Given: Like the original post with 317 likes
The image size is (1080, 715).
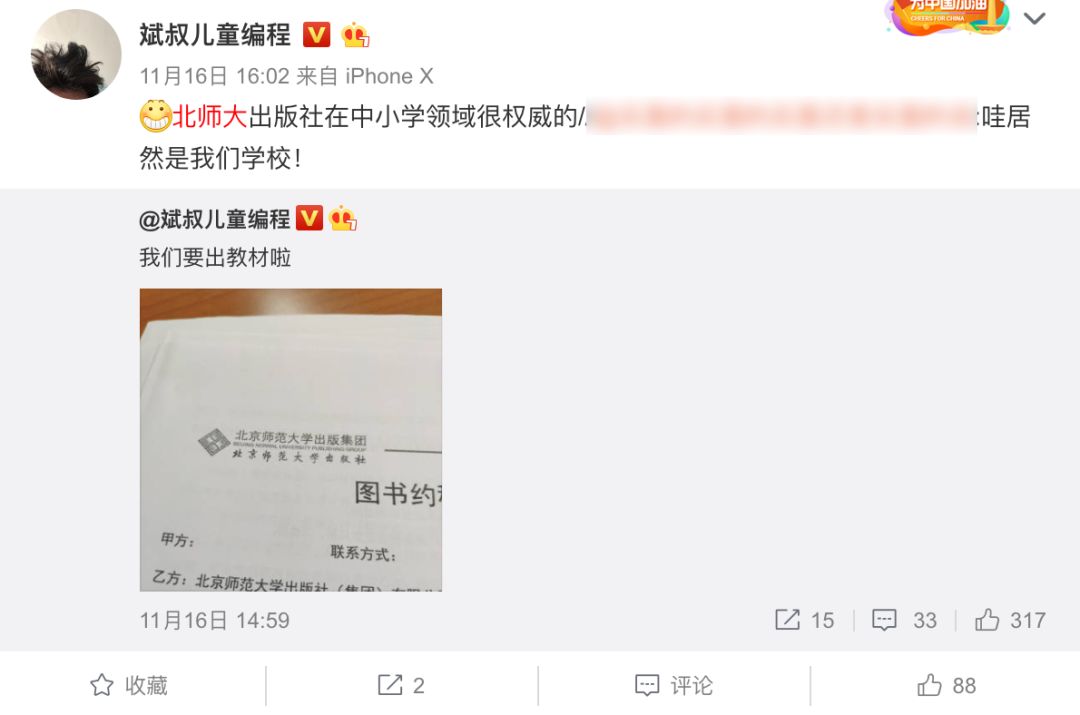Looking at the screenshot, I should [1010, 620].
